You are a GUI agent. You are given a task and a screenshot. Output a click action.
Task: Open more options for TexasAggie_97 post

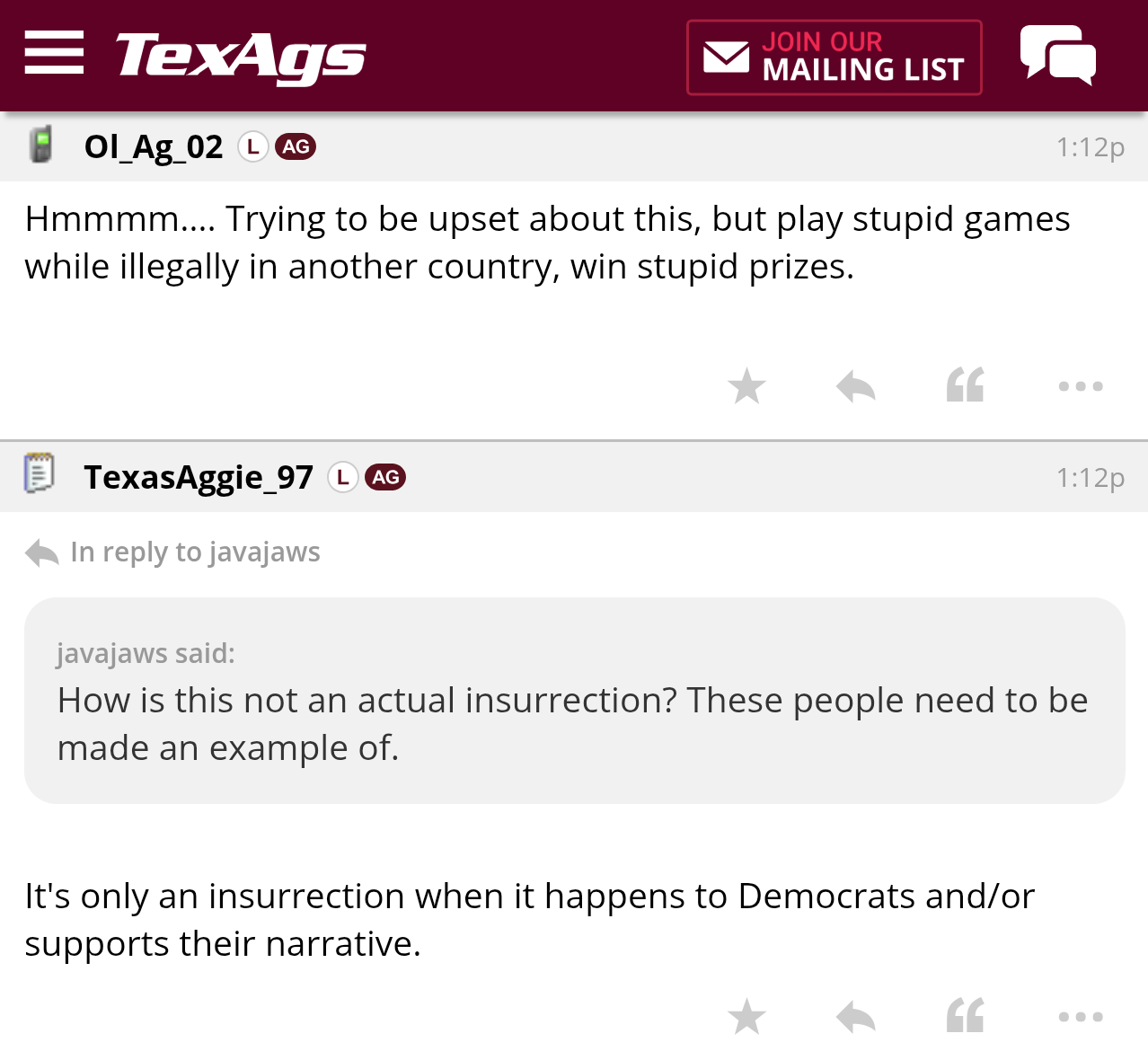click(1080, 1017)
